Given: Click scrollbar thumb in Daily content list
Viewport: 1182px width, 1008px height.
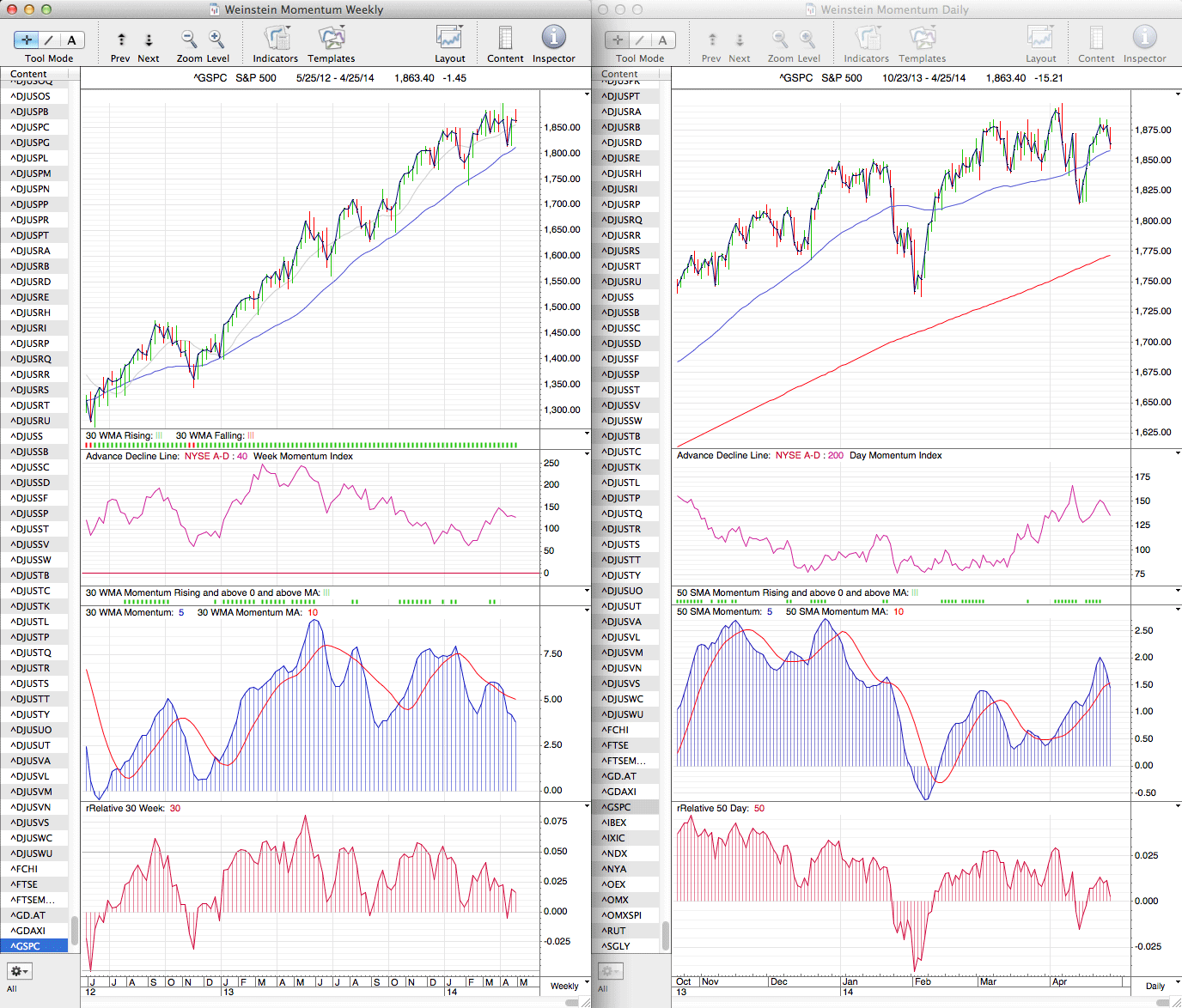Looking at the screenshot, I should [666, 936].
